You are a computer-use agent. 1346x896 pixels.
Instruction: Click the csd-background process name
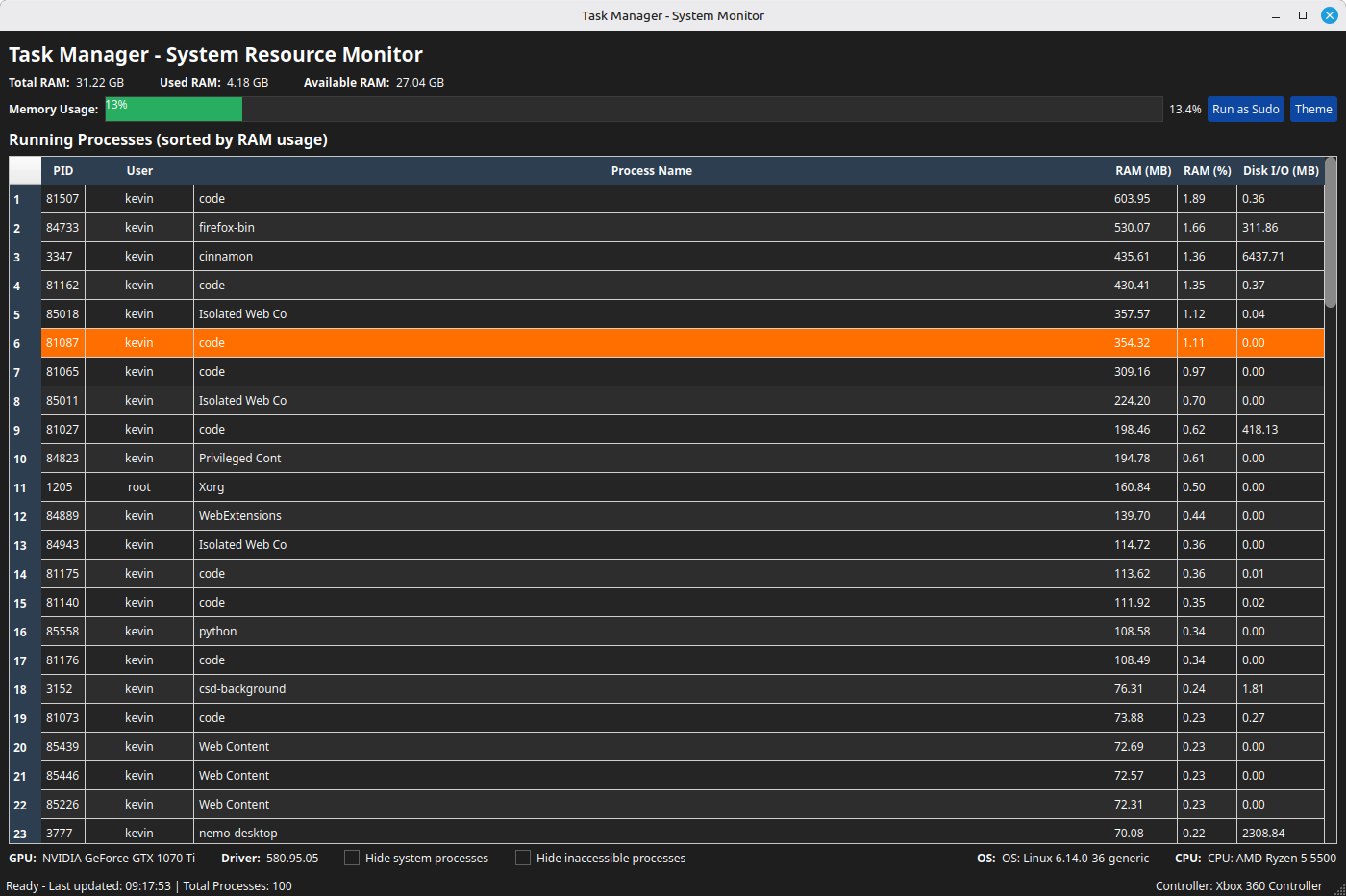click(651, 689)
